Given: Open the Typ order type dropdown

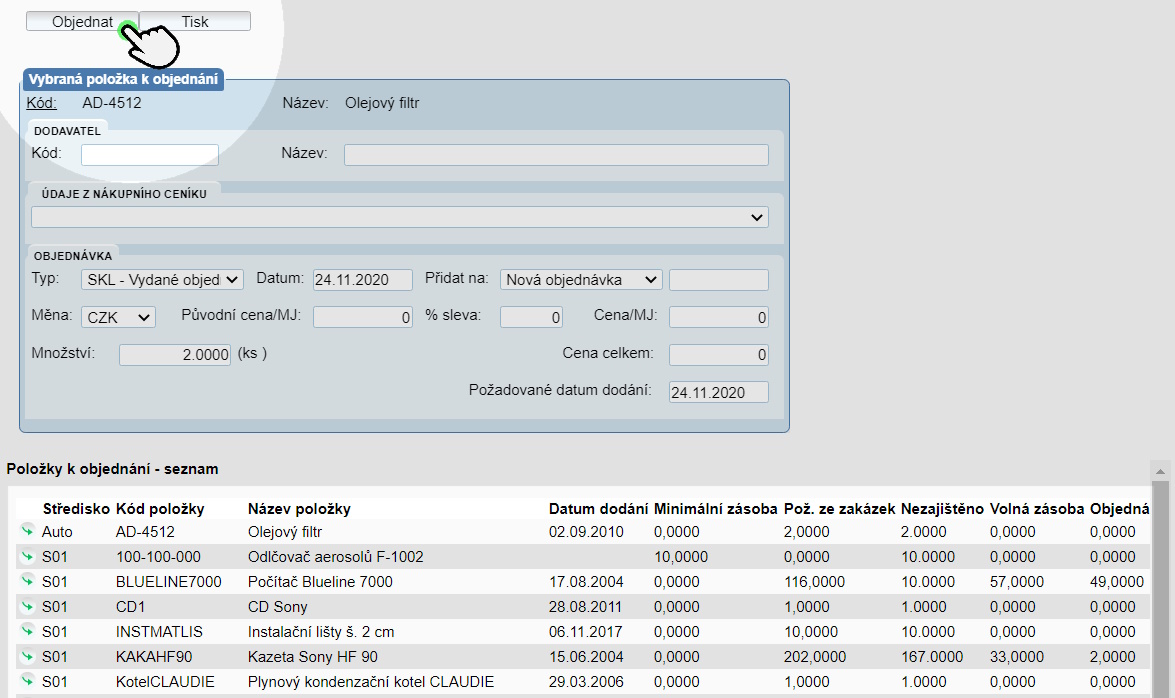Looking at the screenshot, I should point(162,280).
